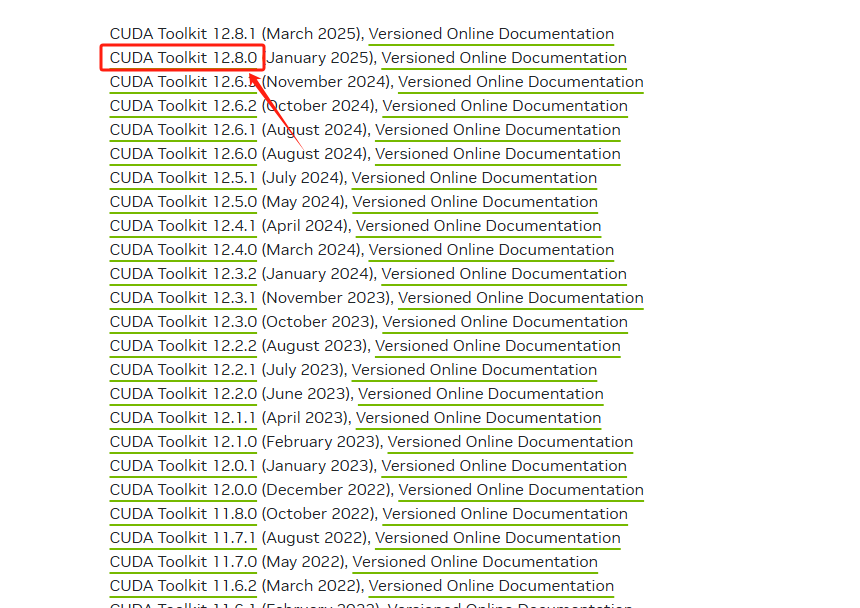Open CUDA Toolkit 11.8.0 link
Viewport: 860px width, 608px height.
(x=183, y=514)
